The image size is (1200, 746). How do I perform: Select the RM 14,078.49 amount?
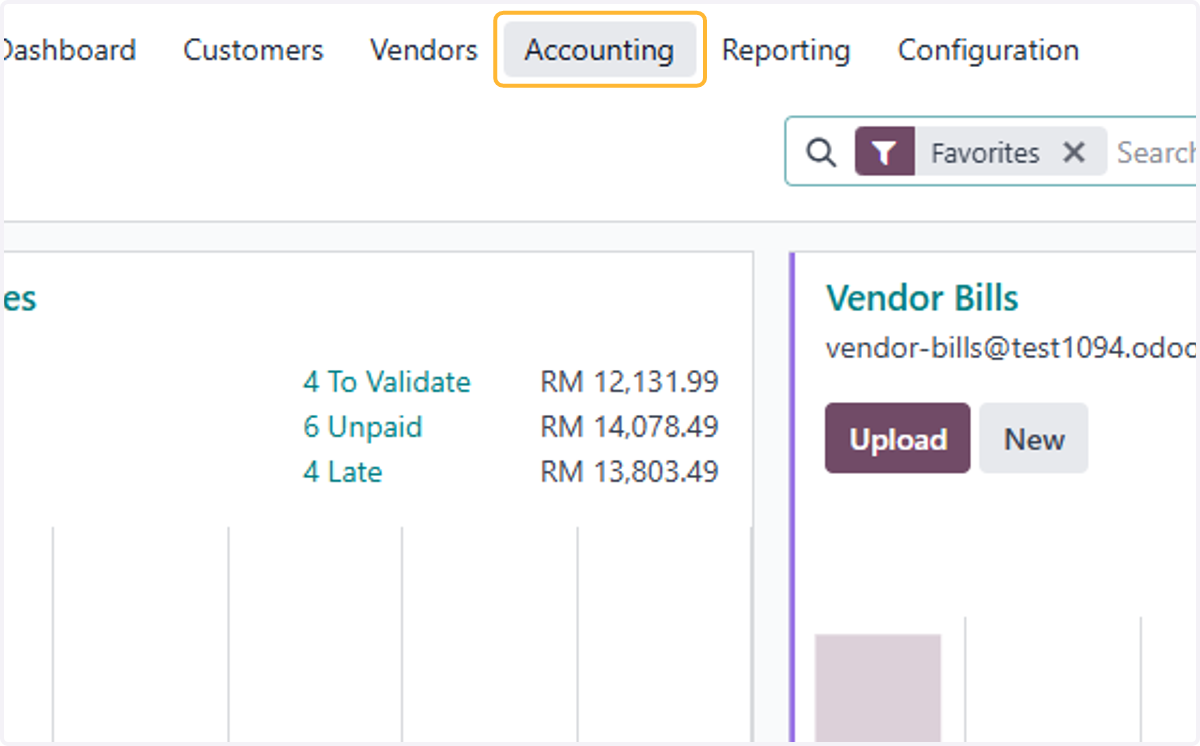tap(629, 427)
